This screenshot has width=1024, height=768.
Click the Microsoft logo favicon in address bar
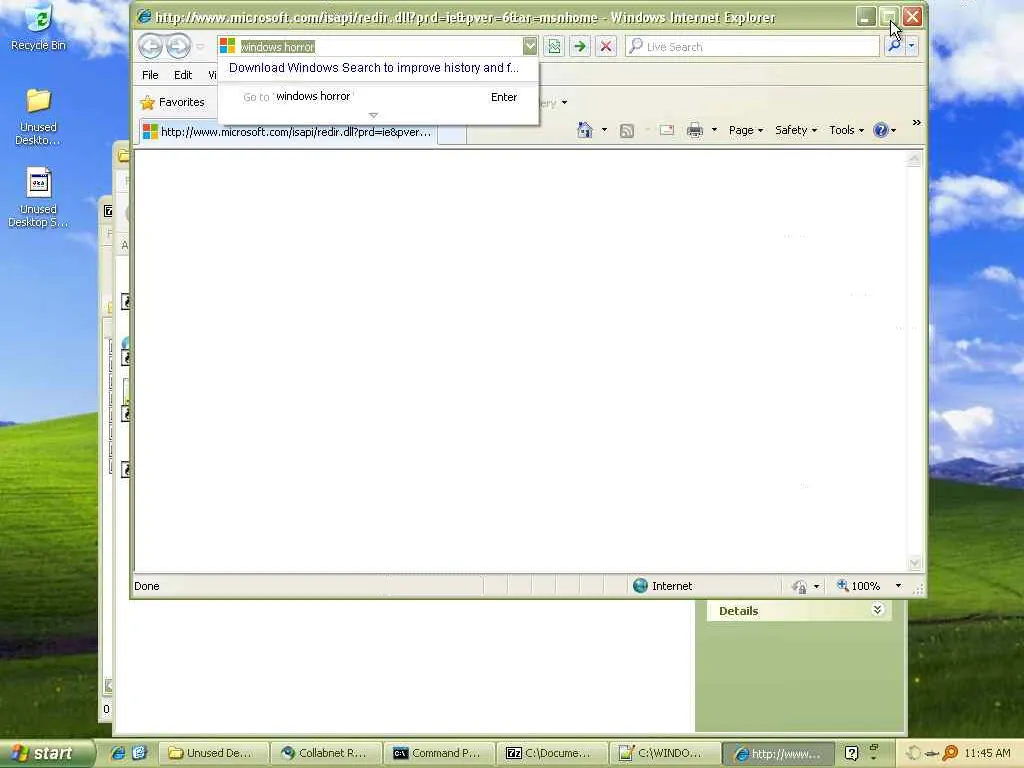pos(227,46)
